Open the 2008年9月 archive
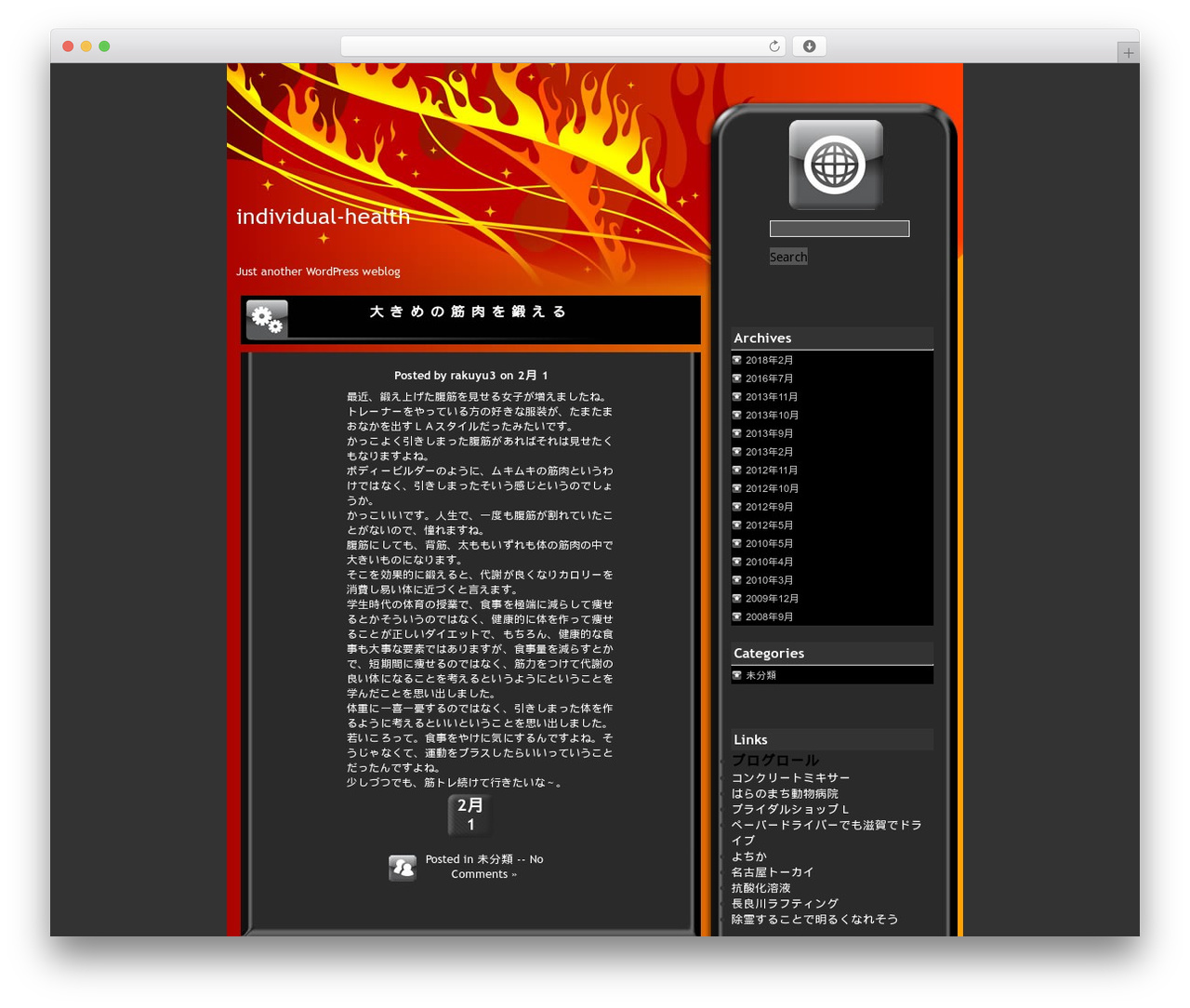 click(x=770, y=617)
